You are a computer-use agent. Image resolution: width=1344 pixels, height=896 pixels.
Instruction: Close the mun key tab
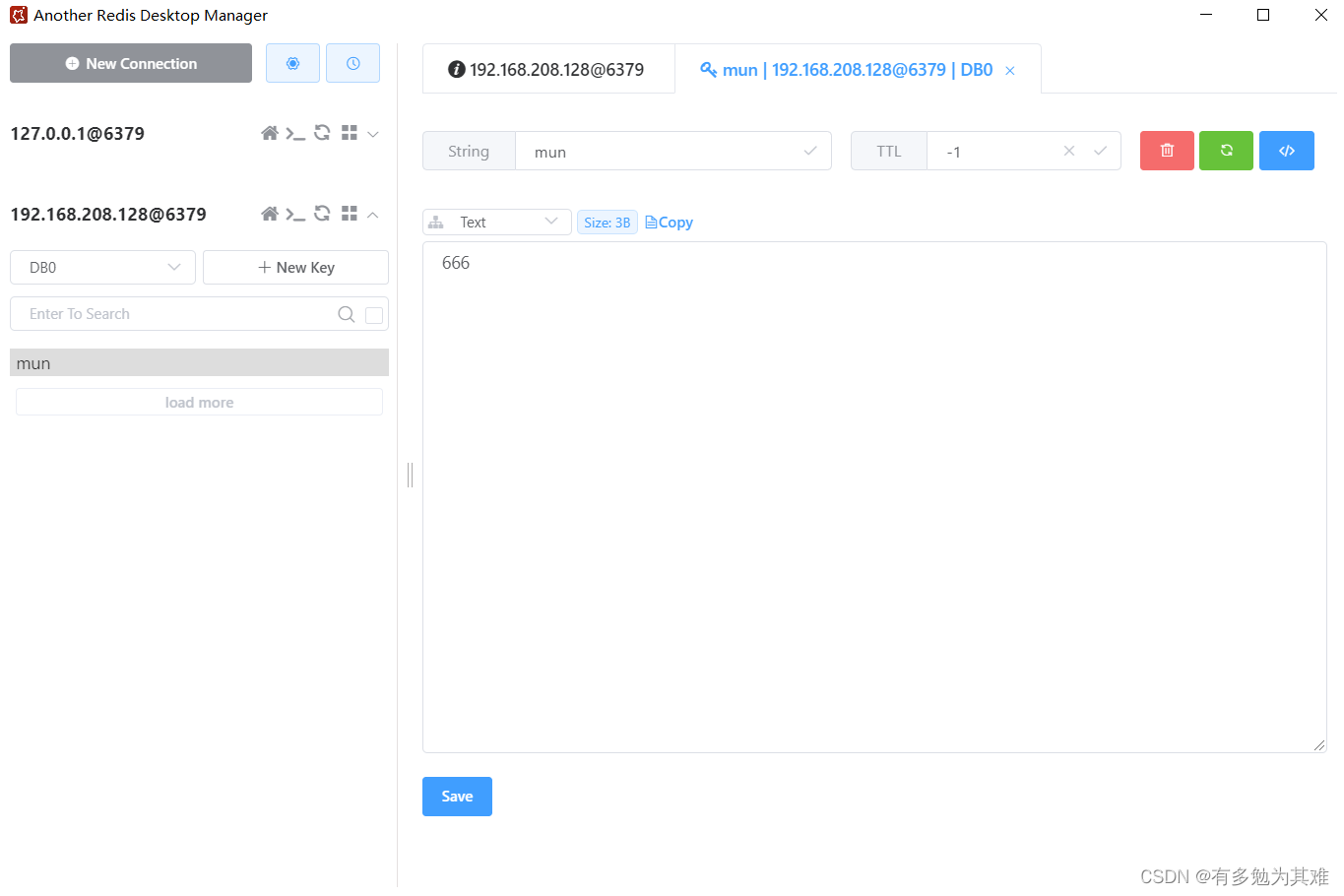[x=1010, y=71]
